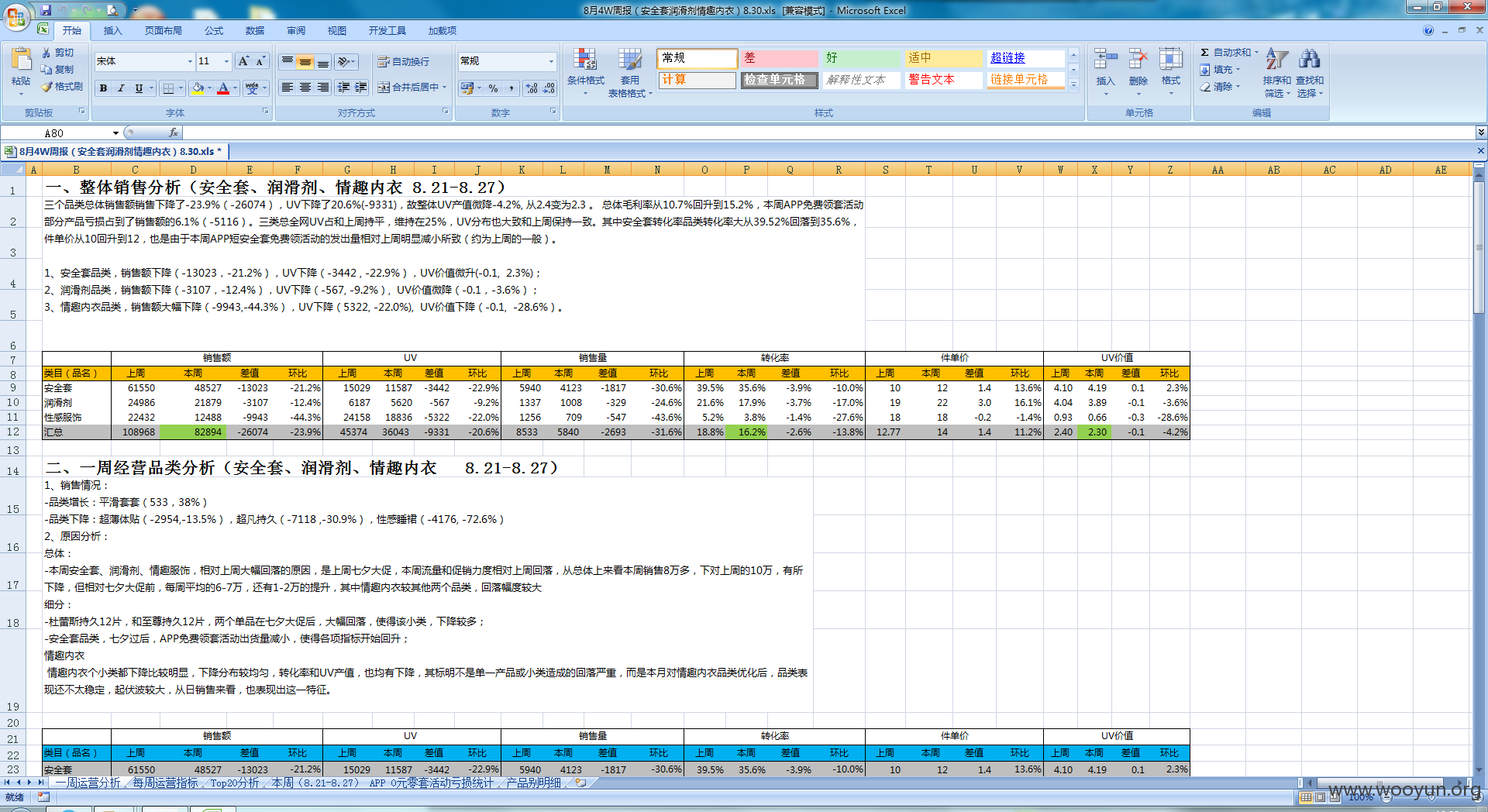Toggle Wrap Text (自动换行)

[403, 61]
